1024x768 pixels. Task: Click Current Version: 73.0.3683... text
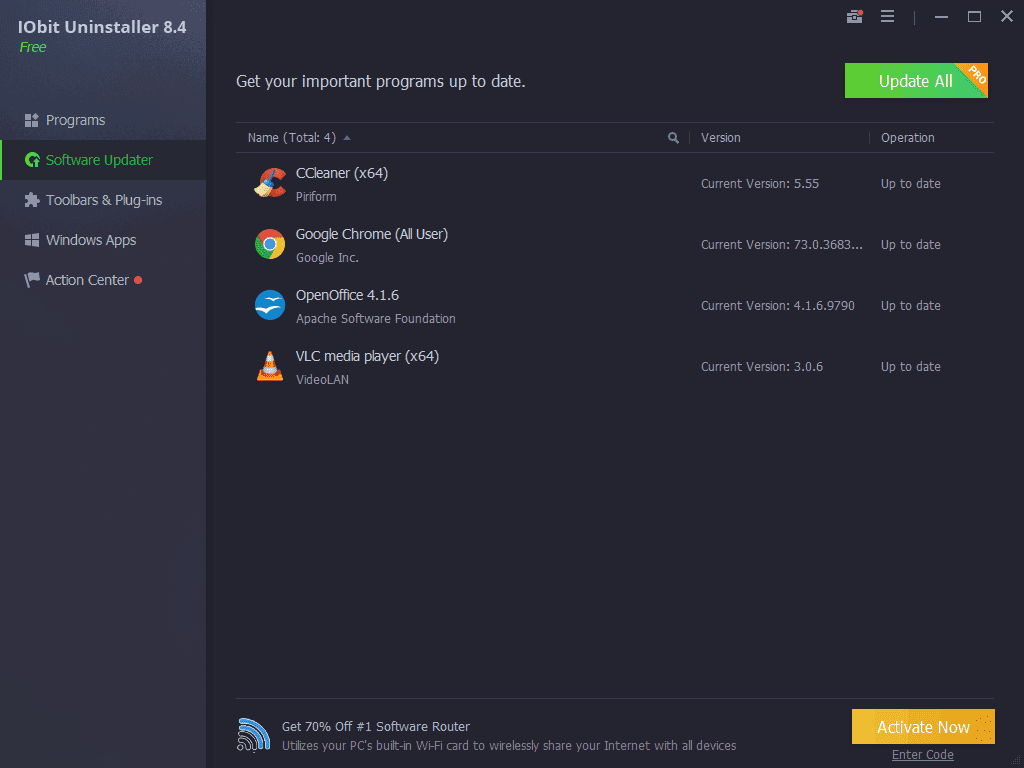pos(782,244)
